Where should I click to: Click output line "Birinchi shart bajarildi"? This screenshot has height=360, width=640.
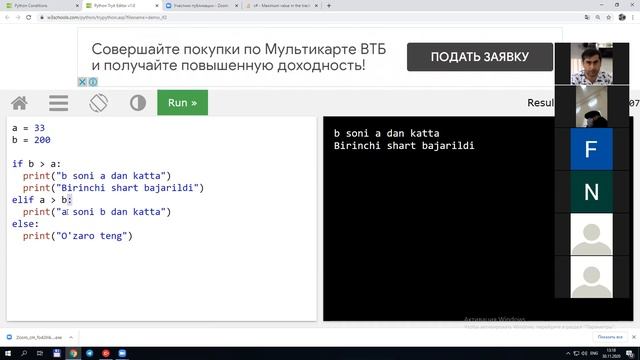coord(404,146)
